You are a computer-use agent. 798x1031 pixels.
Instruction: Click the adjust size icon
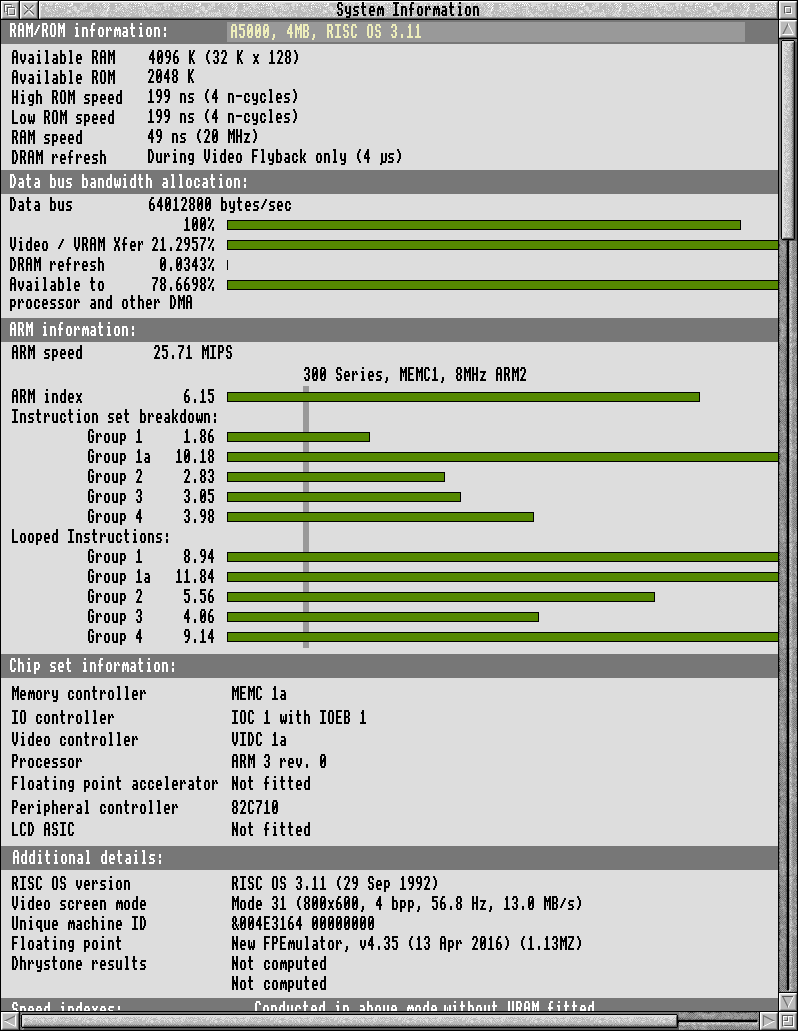point(787,1020)
